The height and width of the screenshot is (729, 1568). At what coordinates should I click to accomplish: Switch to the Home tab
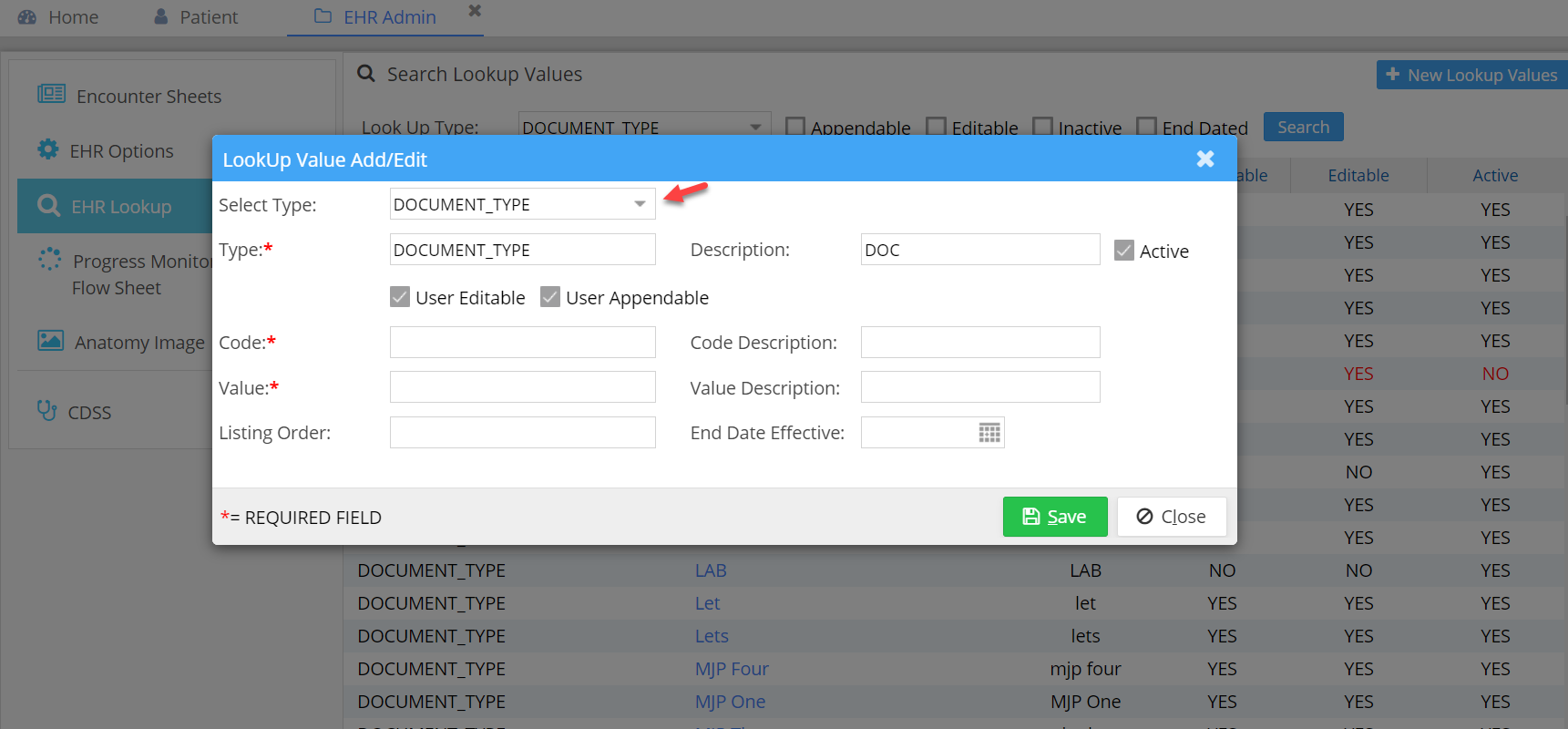(59, 17)
